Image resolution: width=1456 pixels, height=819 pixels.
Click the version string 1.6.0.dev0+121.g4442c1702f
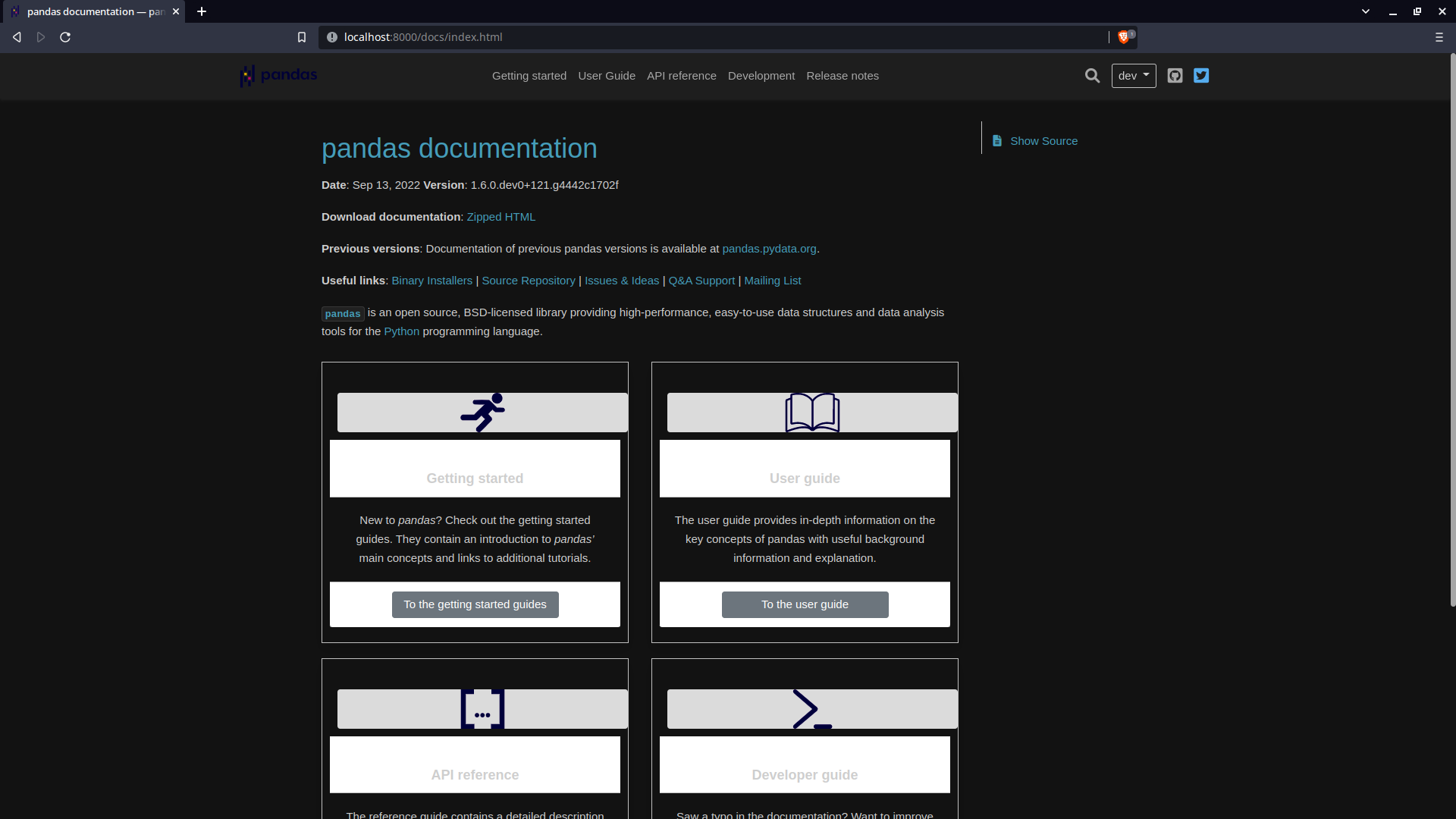coord(544,185)
